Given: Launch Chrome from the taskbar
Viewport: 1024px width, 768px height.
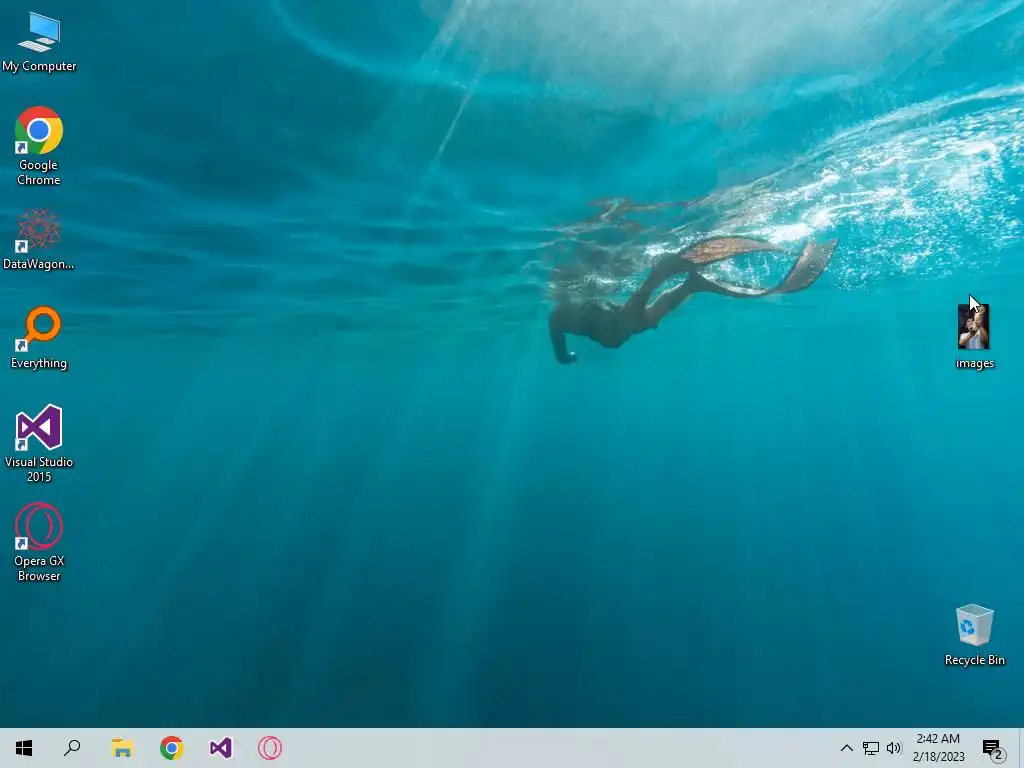Looking at the screenshot, I should 172,748.
